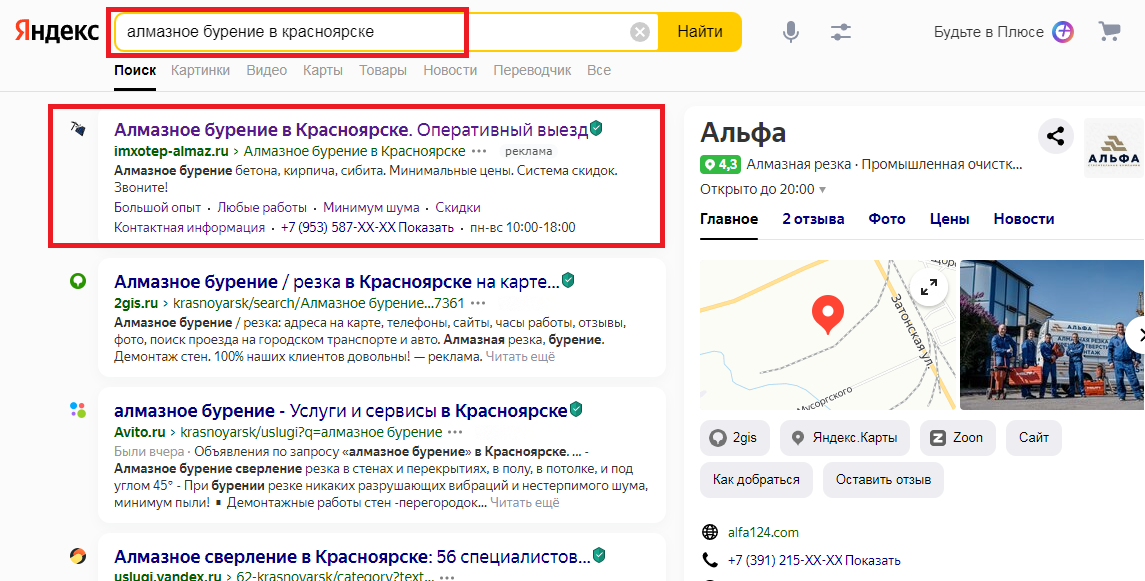Select Главное tab in Альфа card

coord(729,219)
